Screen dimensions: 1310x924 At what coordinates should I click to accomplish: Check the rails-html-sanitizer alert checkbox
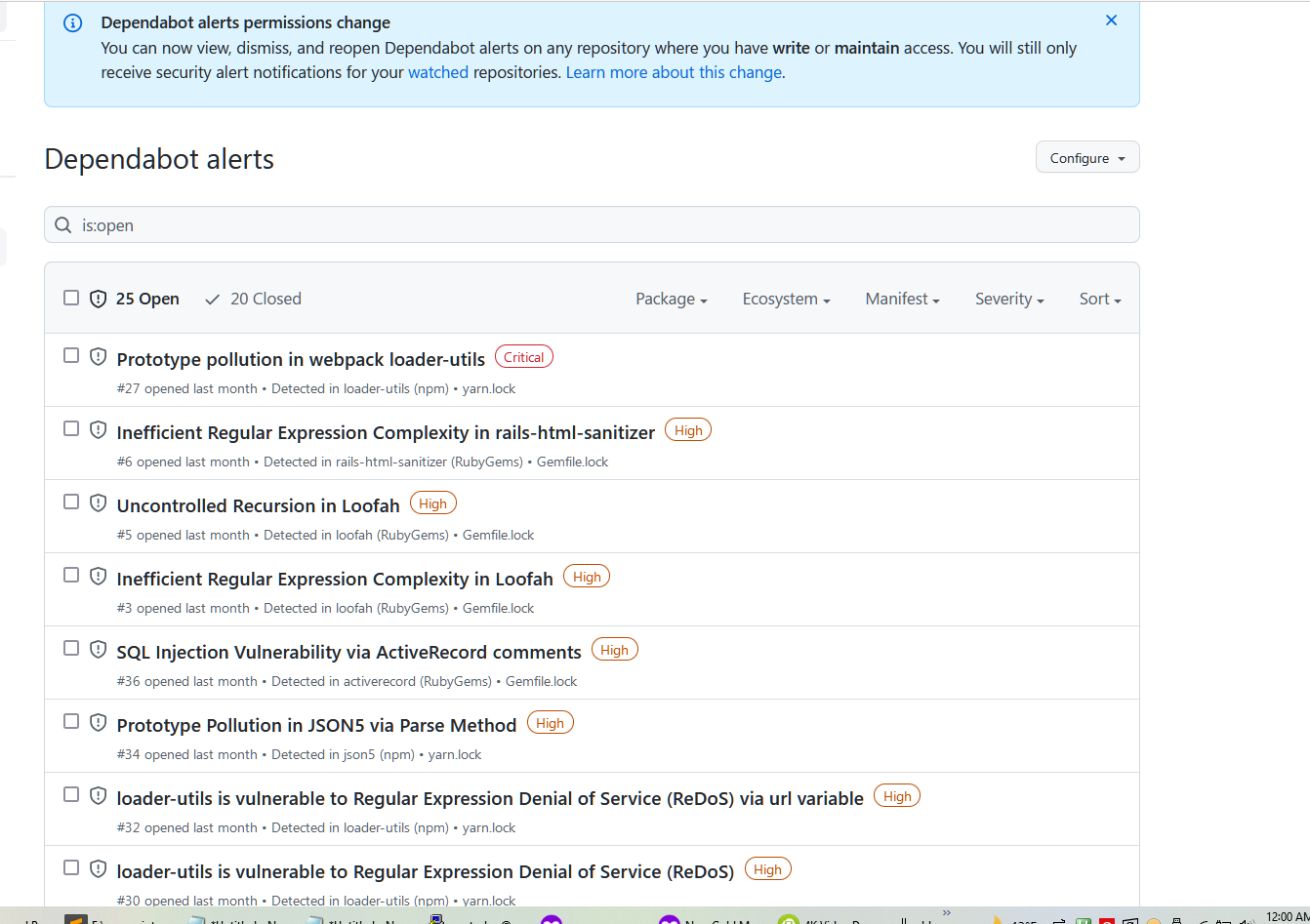(x=71, y=428)
